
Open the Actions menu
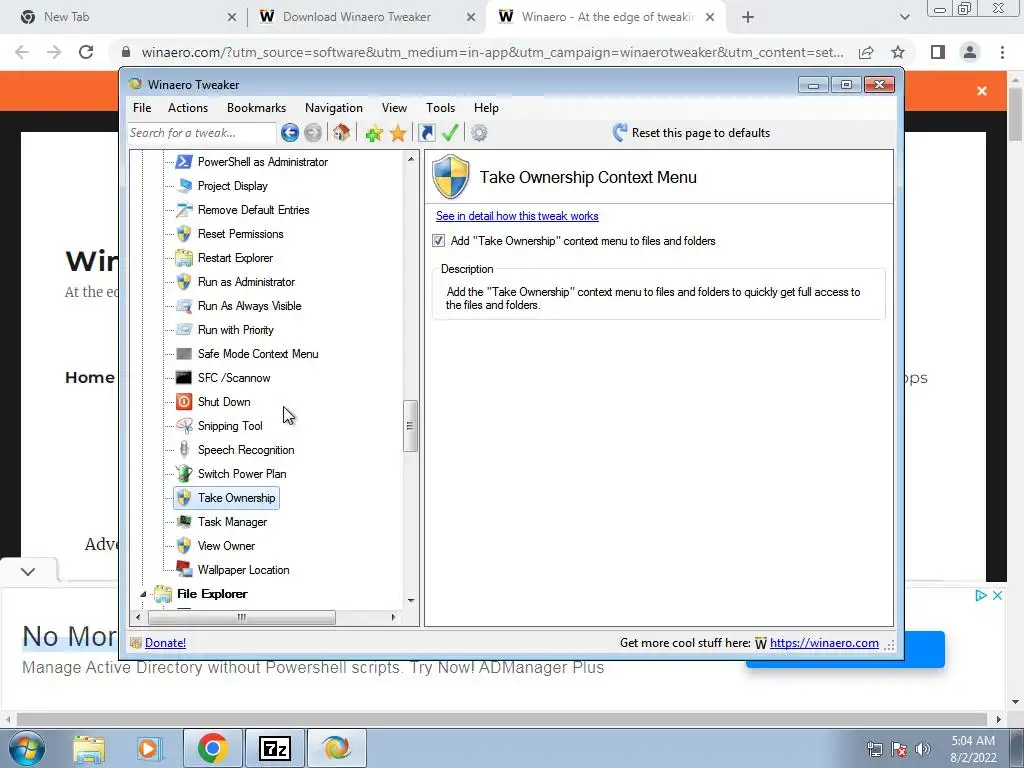(188, 108)
